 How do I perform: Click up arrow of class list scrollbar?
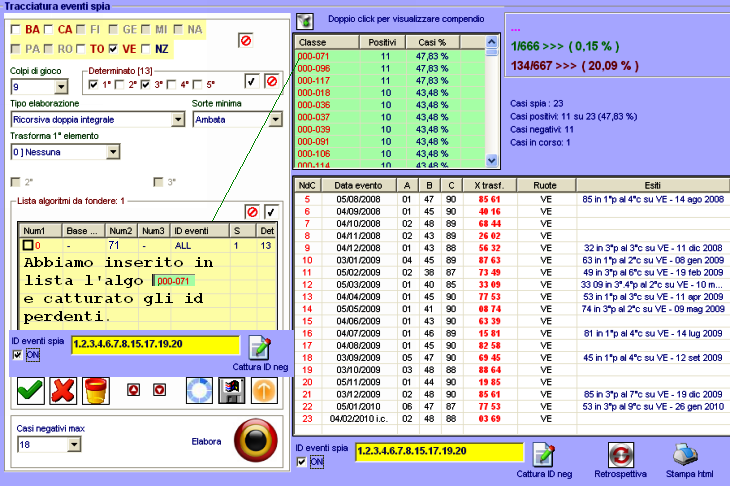492,42
